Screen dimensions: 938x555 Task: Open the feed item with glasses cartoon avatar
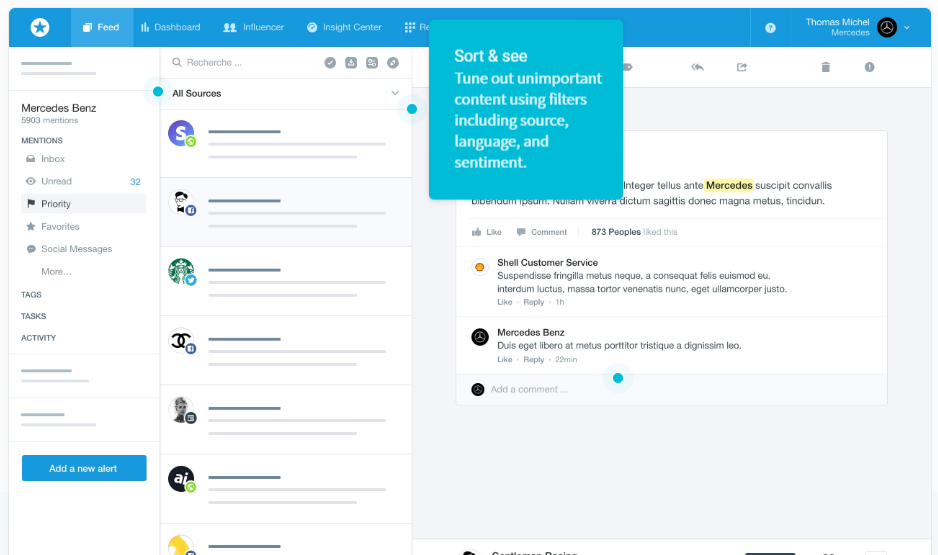(286, 212)
